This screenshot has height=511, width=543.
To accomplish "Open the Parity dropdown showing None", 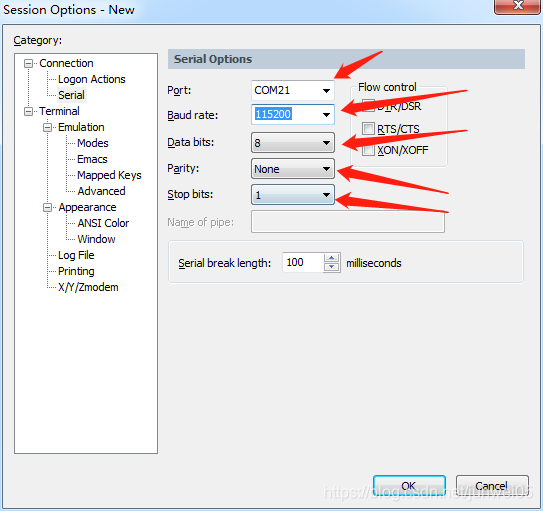I will 293,169.
